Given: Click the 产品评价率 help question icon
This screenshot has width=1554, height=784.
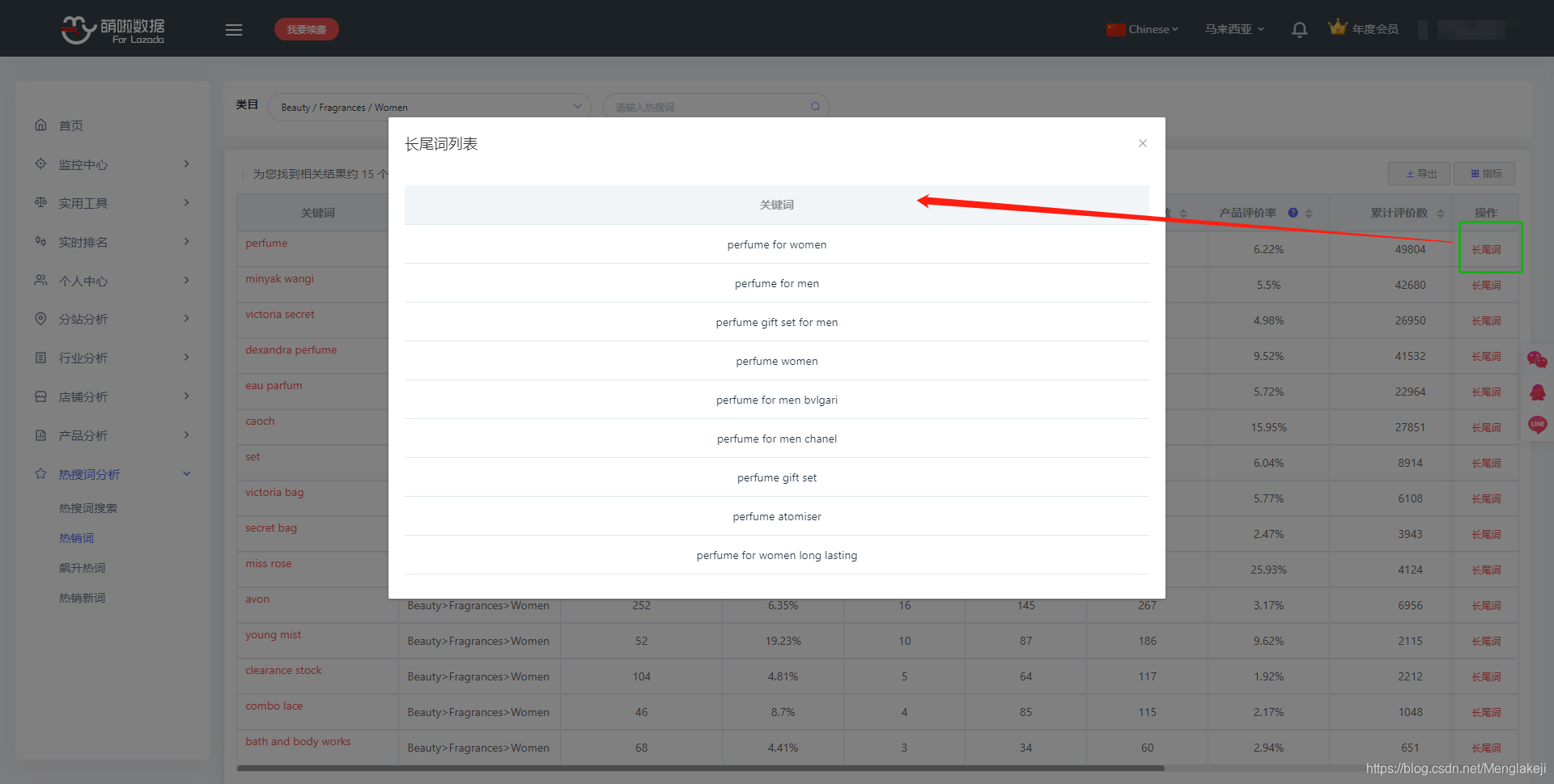Looking at the screenshot, I should tap(1293, 213).
